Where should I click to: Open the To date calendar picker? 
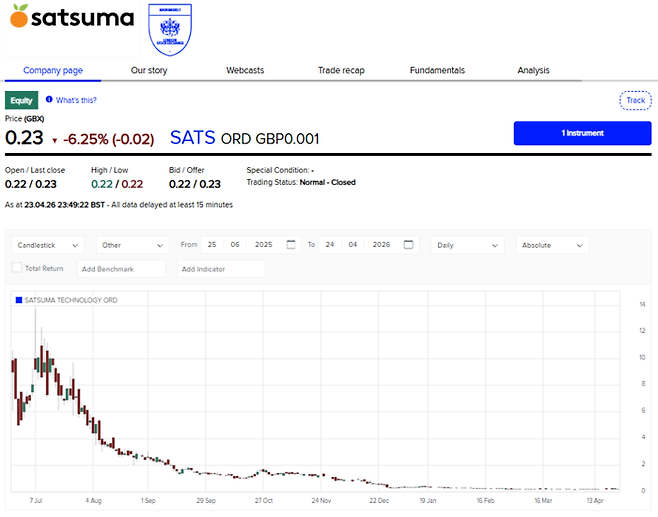click(x=408, y=245)
